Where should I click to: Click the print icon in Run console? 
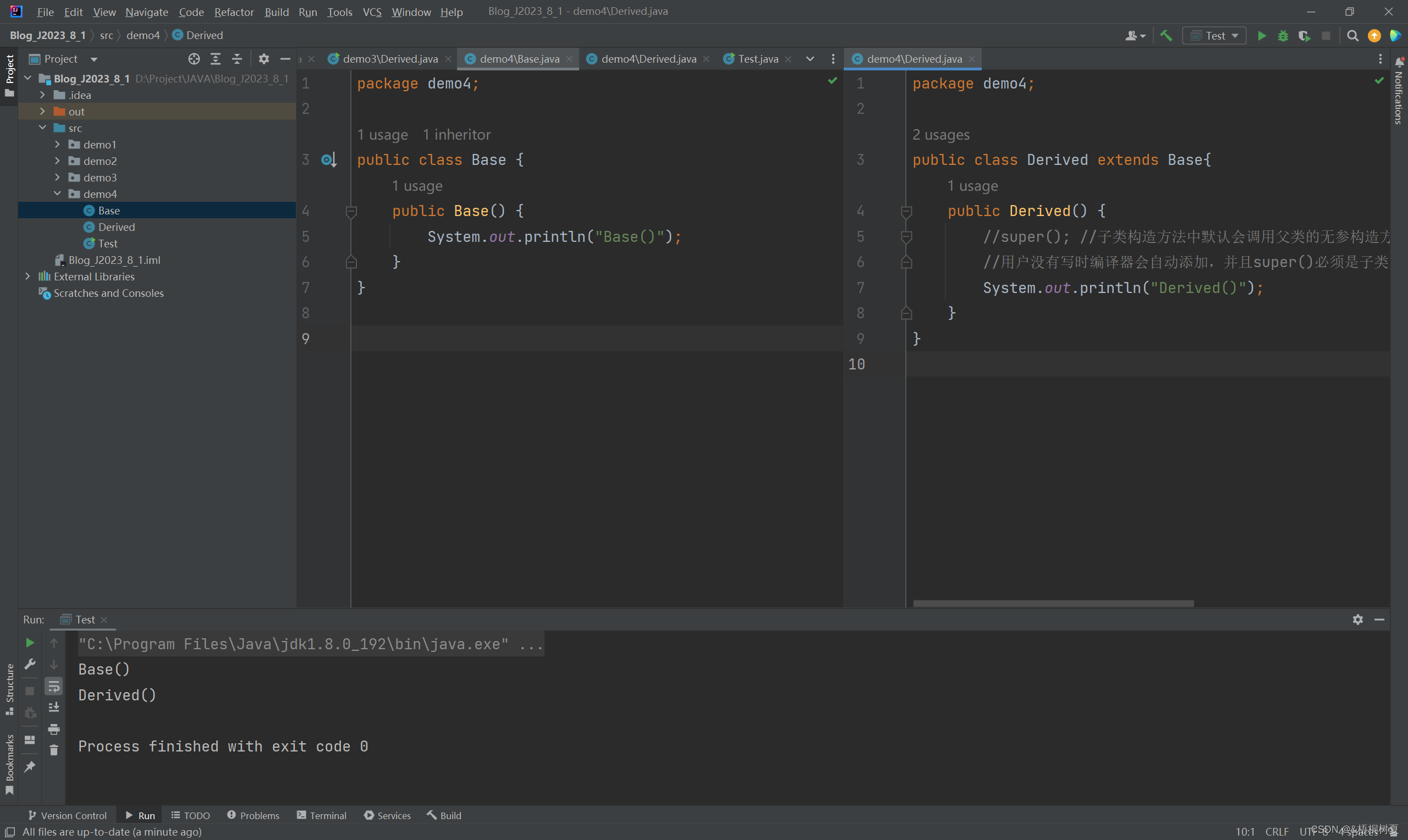click(x=54, y=729)
